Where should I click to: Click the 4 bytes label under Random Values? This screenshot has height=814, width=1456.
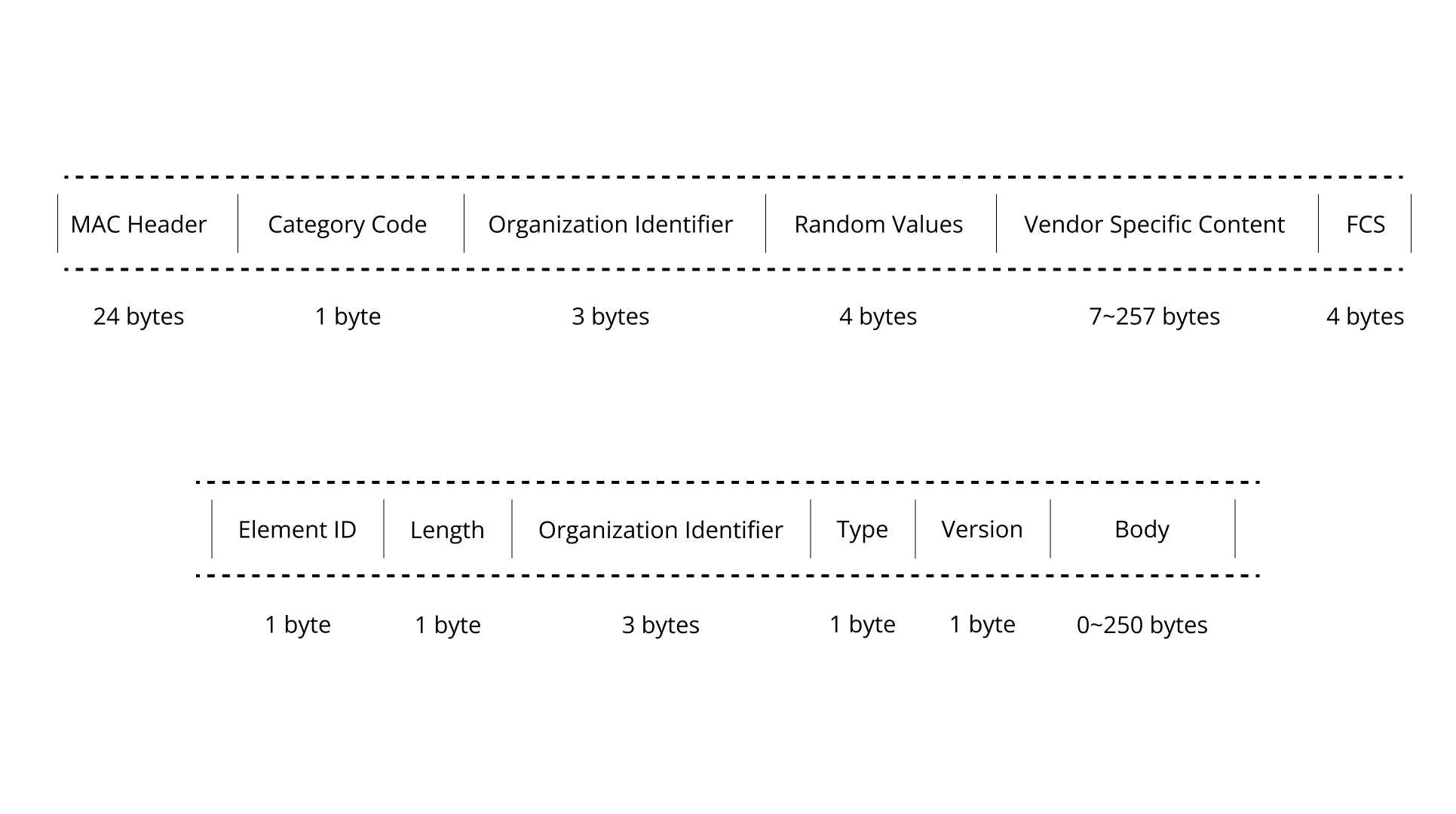(878, 317)
